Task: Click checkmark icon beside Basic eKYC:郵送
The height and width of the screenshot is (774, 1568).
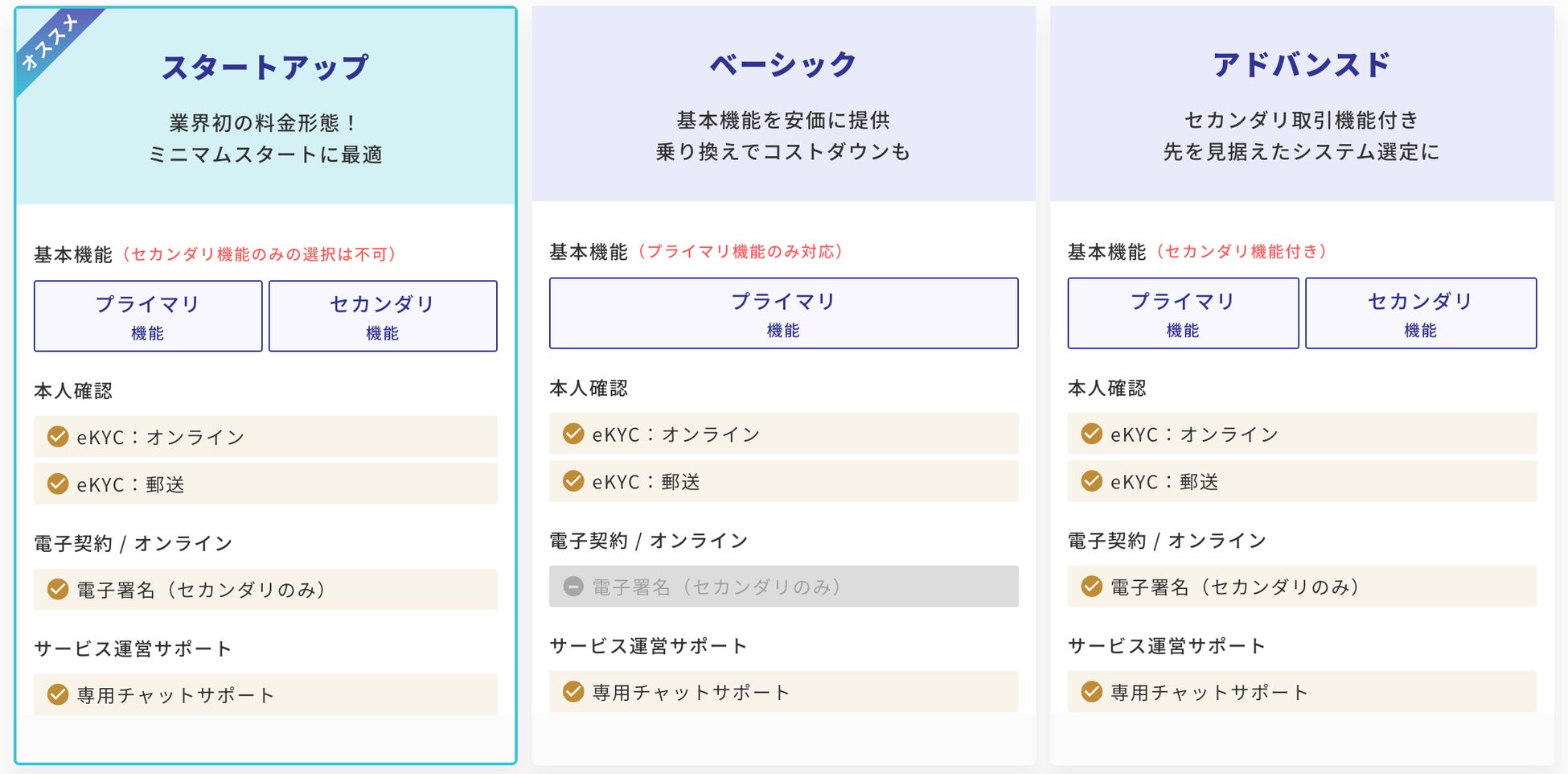Action: click(573, 481)
